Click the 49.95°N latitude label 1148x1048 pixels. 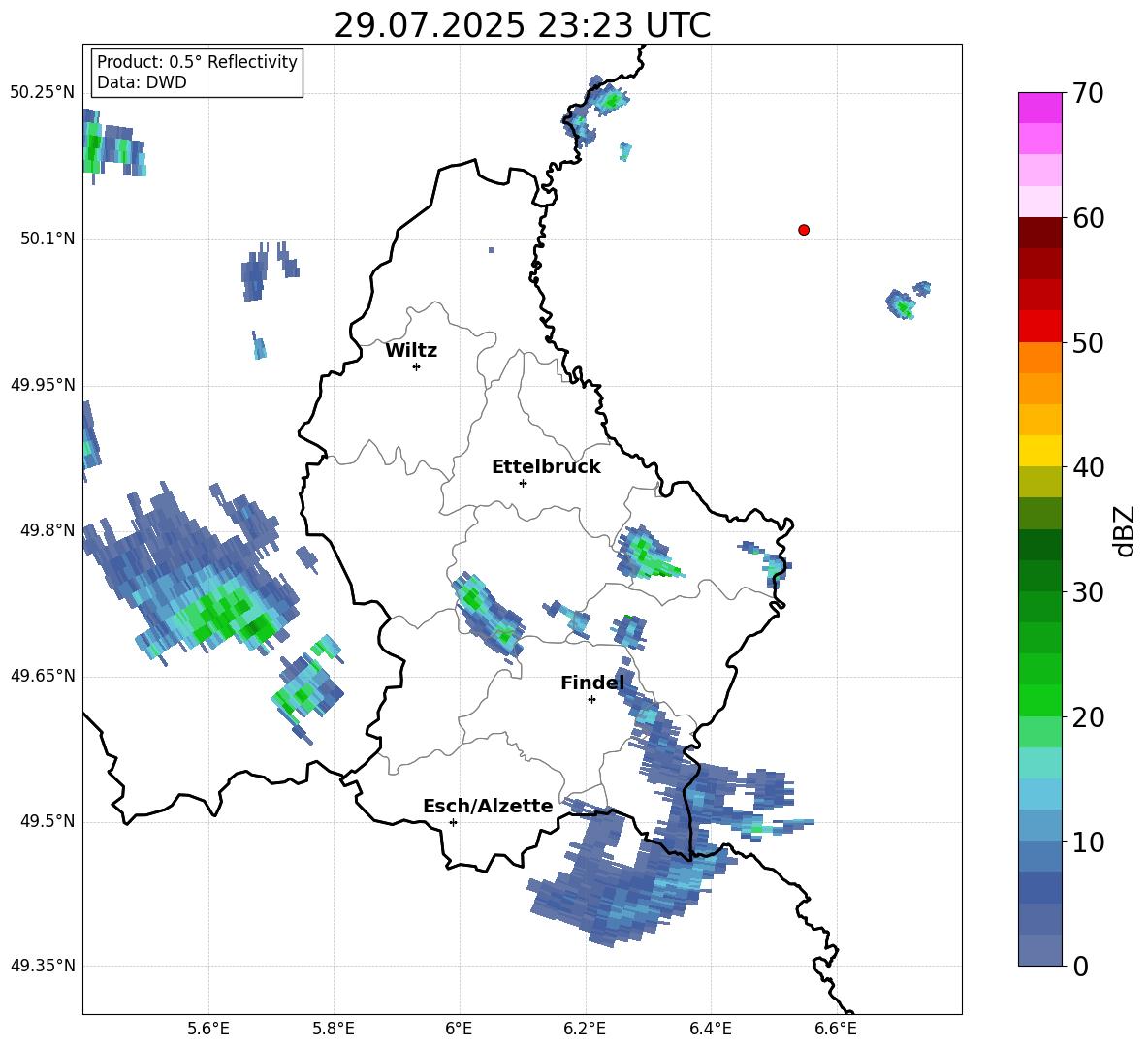pos(42,385)
